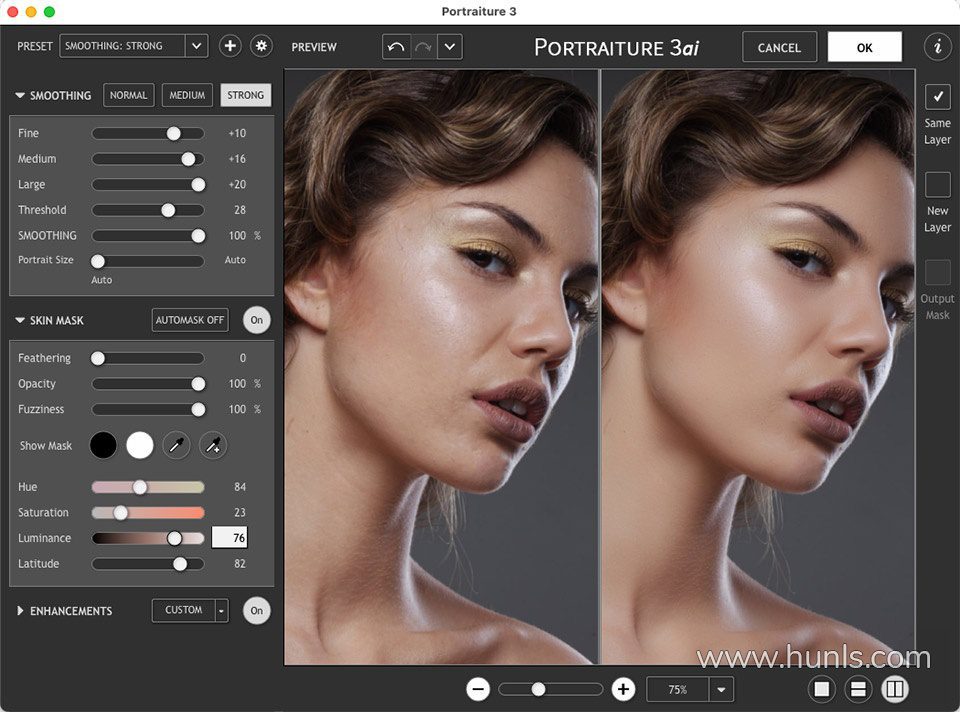Click the undo arrow icon
960x712 pixels.
point(396,47)
